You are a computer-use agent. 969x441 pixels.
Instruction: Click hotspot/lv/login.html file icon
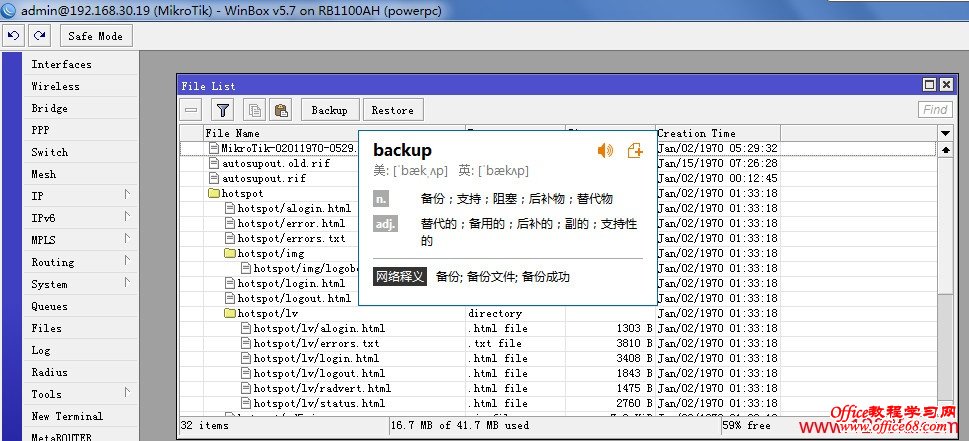tap(246, 358)
